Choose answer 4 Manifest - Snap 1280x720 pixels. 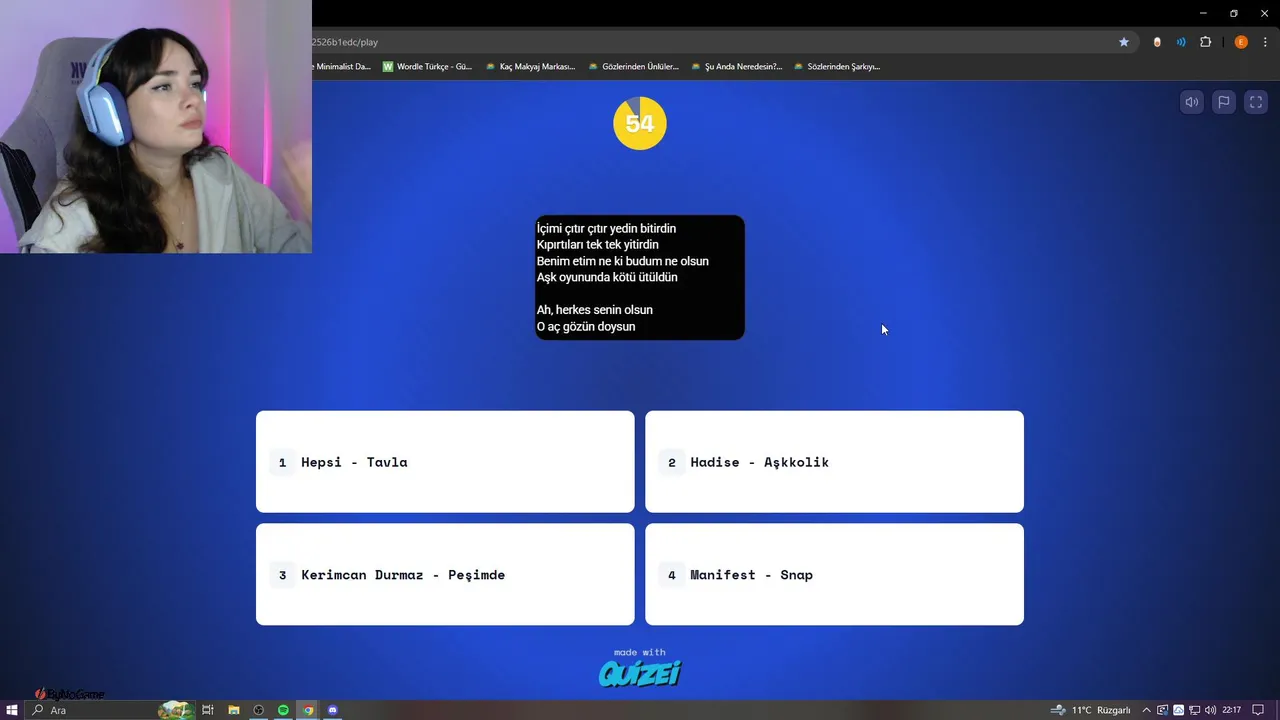pos(834,574)
